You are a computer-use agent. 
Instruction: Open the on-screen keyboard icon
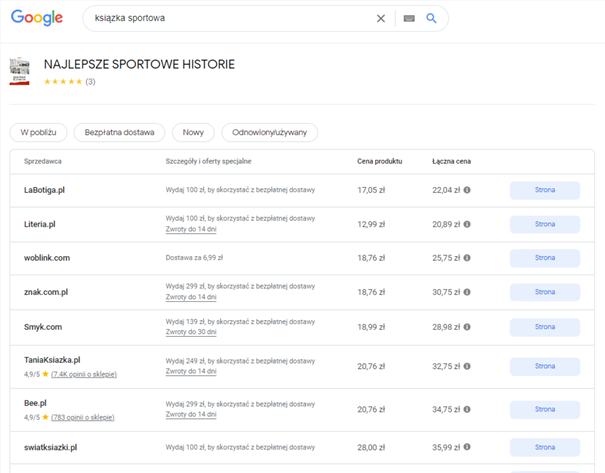tap(409, 18)
